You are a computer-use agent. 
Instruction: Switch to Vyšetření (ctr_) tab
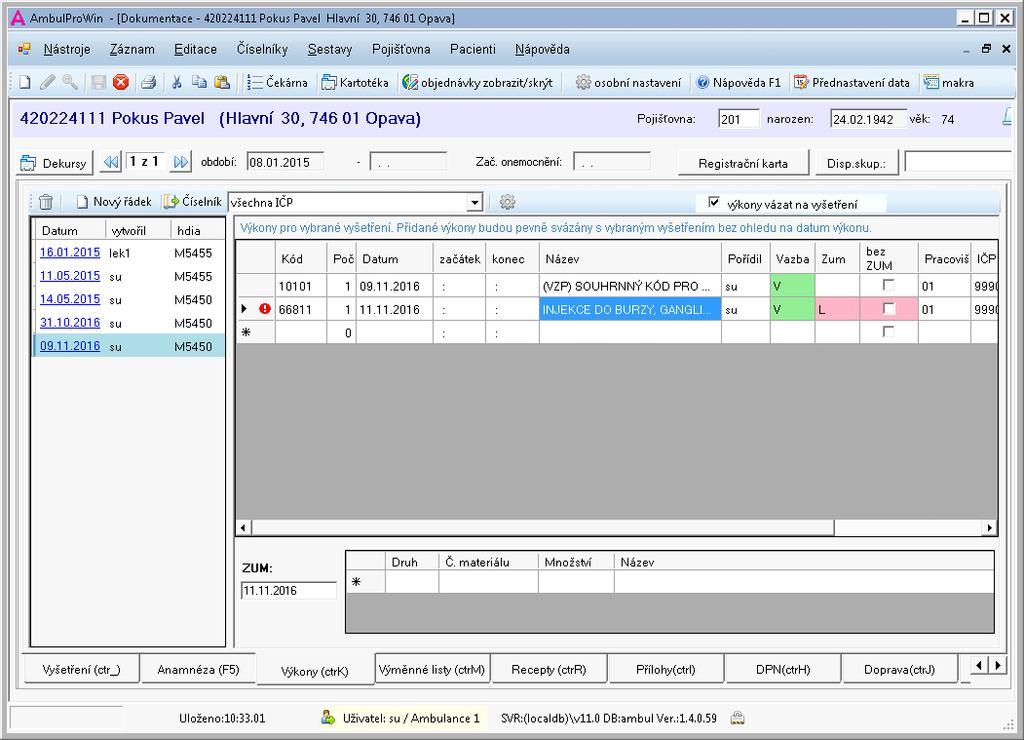tap(81, 669)
